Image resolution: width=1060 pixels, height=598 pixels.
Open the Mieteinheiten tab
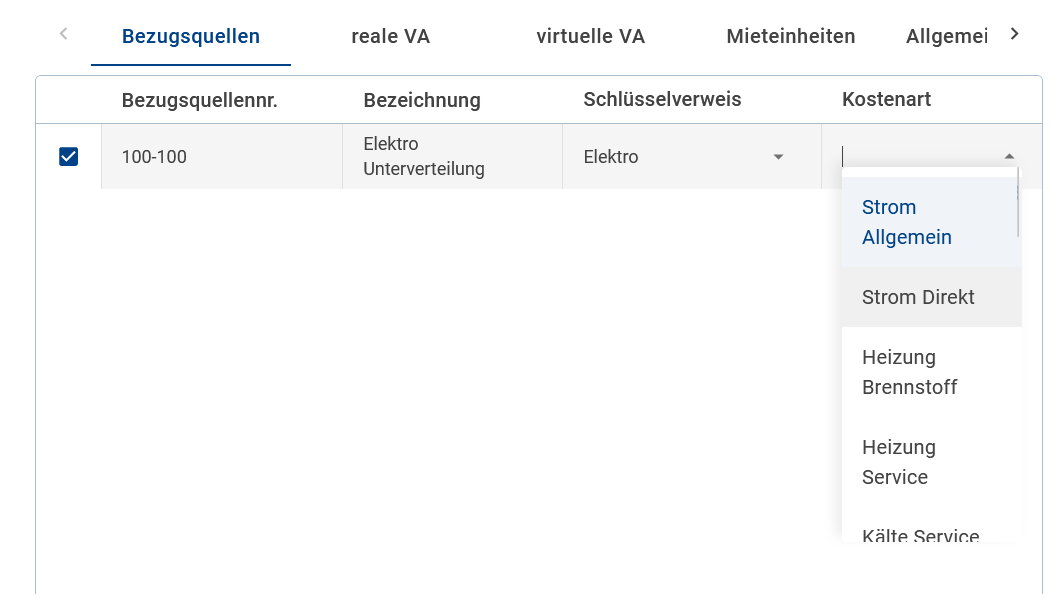[x=790, y=37]
